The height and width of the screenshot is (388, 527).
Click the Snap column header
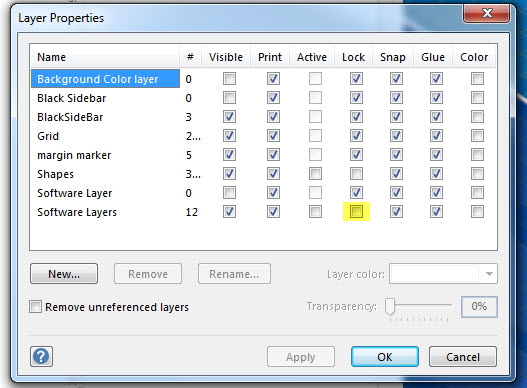click(393, 57)
